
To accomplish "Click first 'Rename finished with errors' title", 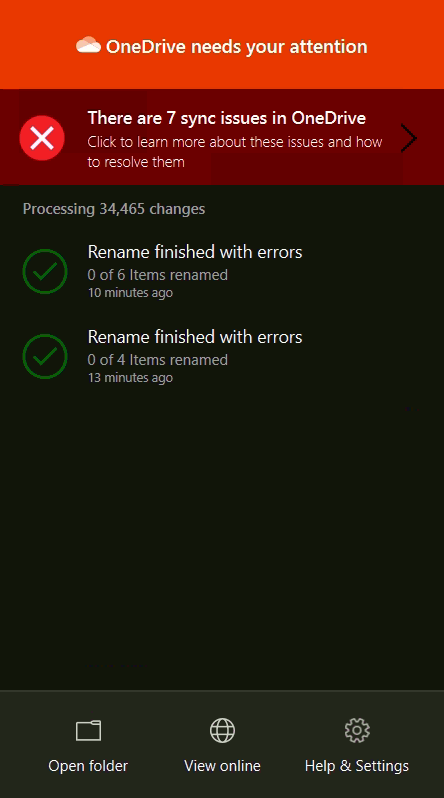I will click(x=195, y=252).
